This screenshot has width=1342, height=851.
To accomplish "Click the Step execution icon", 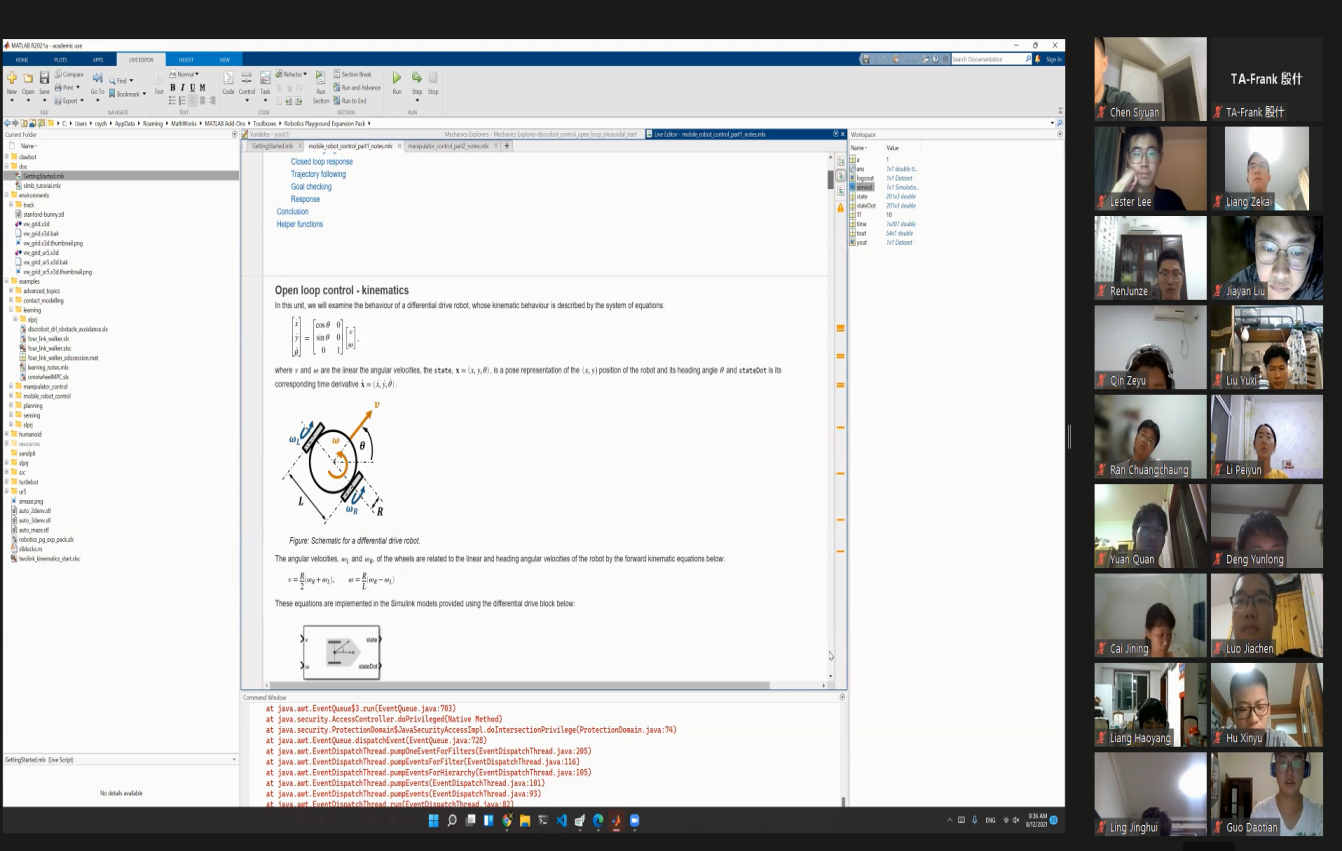I will 417,79.
